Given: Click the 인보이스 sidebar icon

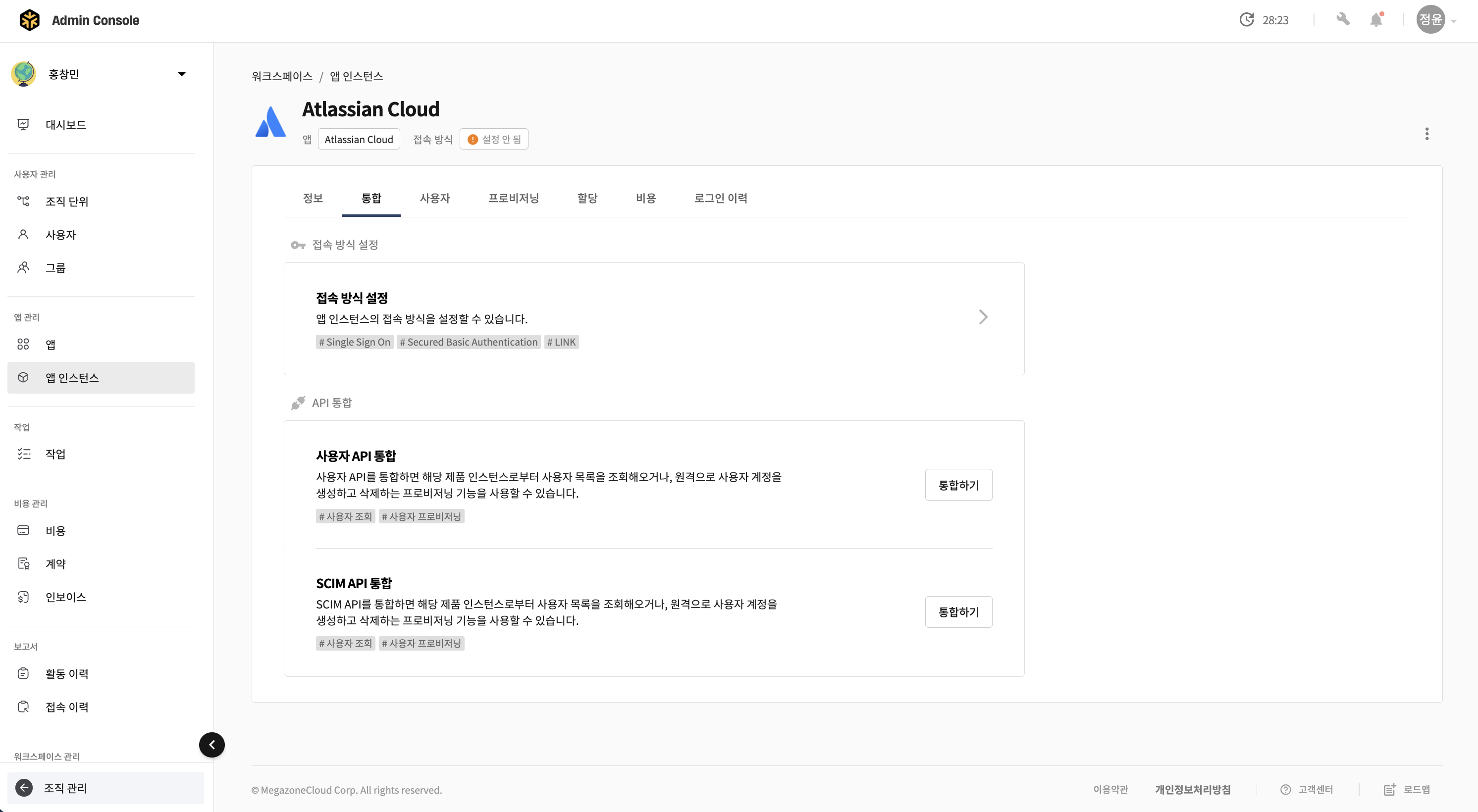Looking at the screenshot, I should 23,597.
